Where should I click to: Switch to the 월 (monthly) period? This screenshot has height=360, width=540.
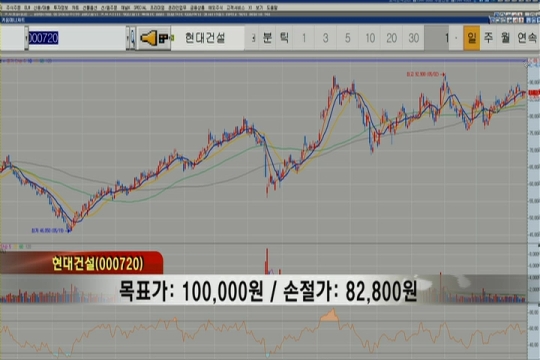tap(505, 38)
